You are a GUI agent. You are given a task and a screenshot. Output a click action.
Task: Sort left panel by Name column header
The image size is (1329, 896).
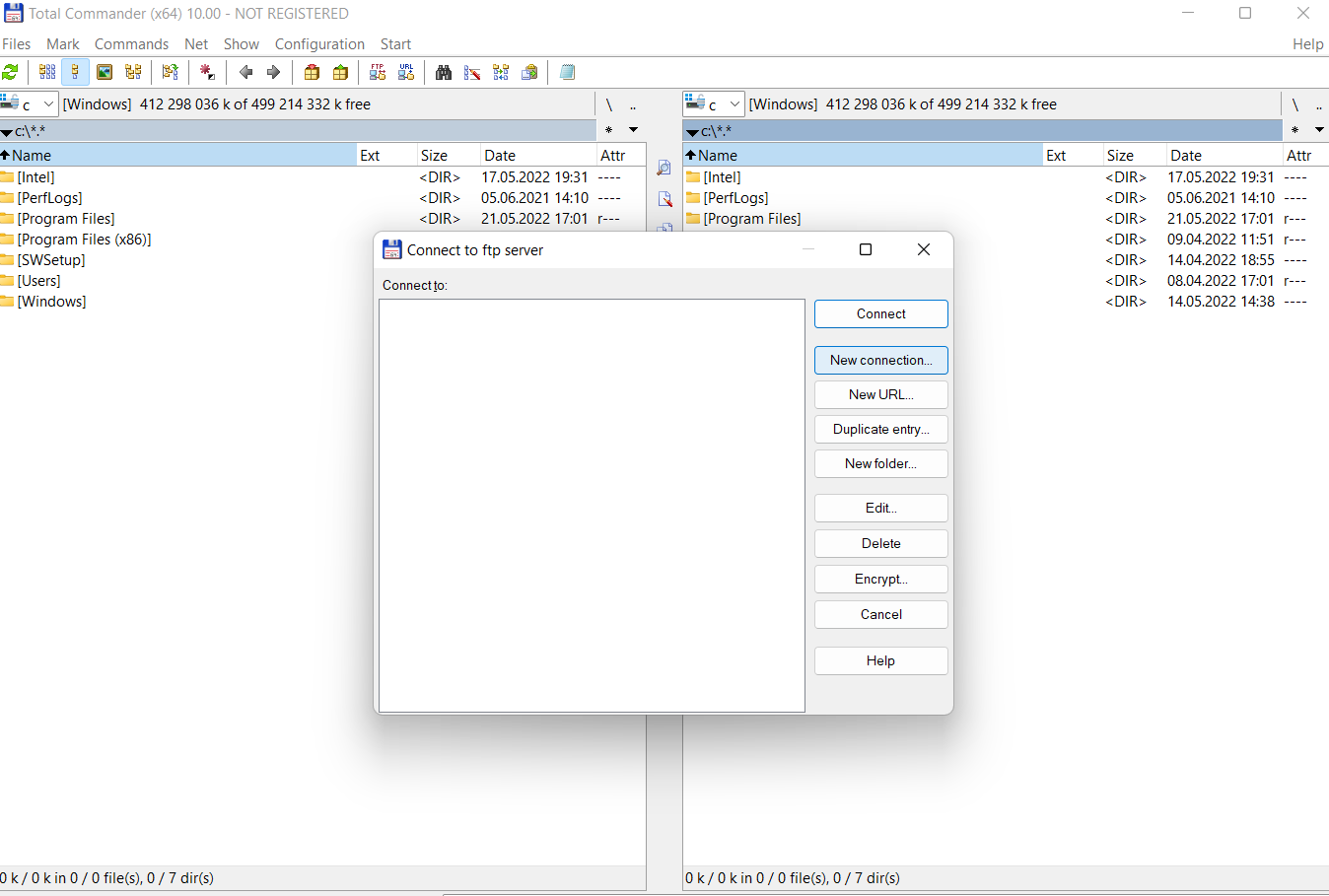177,155
